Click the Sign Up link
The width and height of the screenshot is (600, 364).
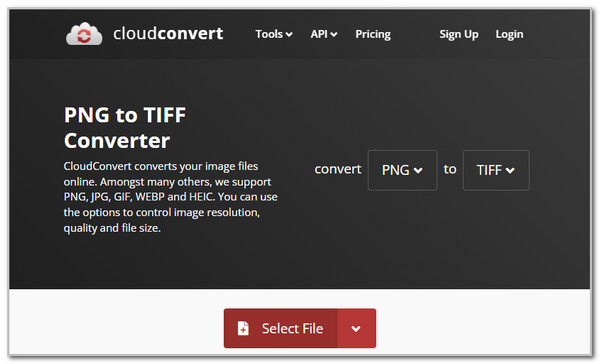pyautogui.click(x=459, y=34)
